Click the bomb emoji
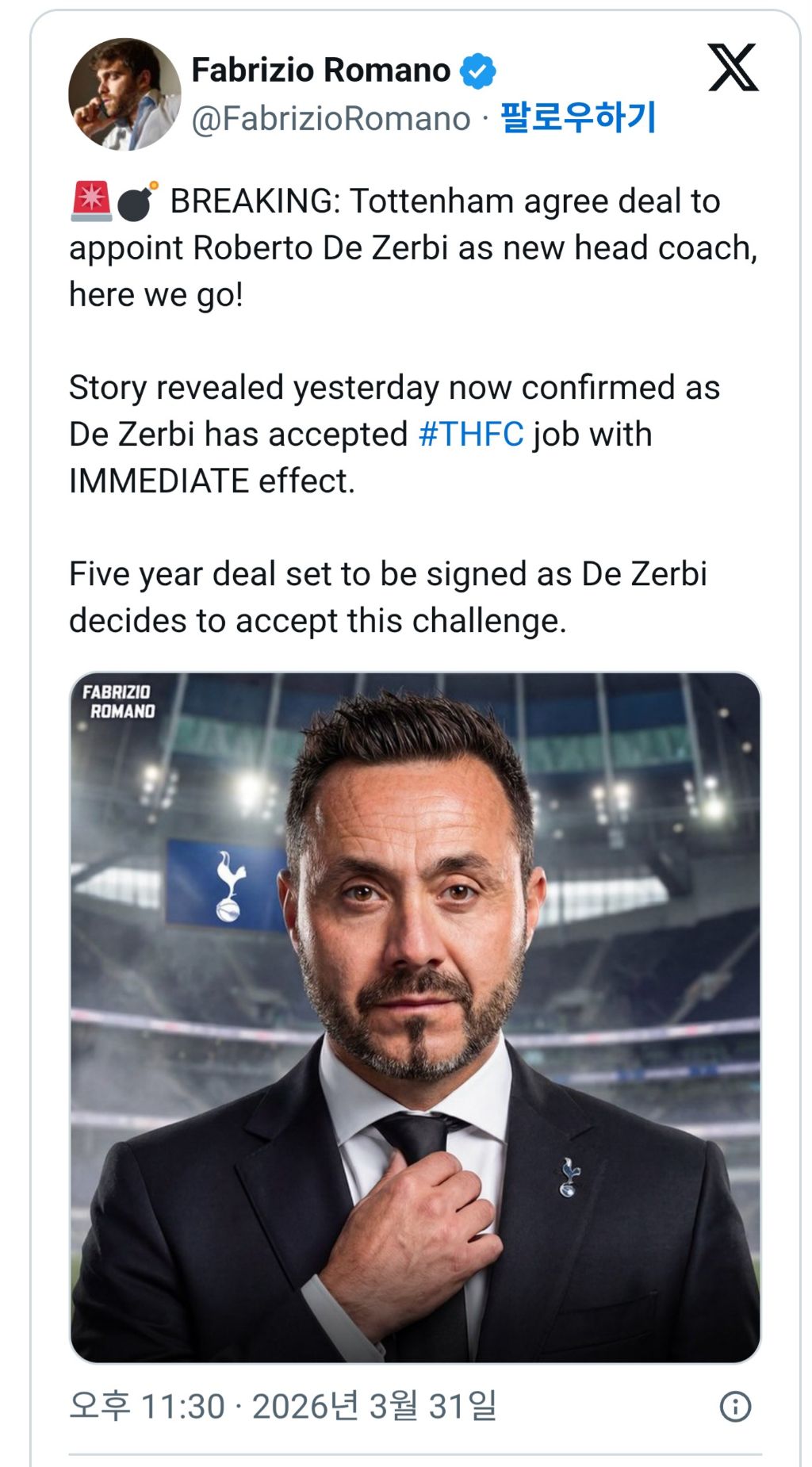Image resolution: width=812 pixels, height=1467 pixels. pyautogui.click(x=137, y=201)
